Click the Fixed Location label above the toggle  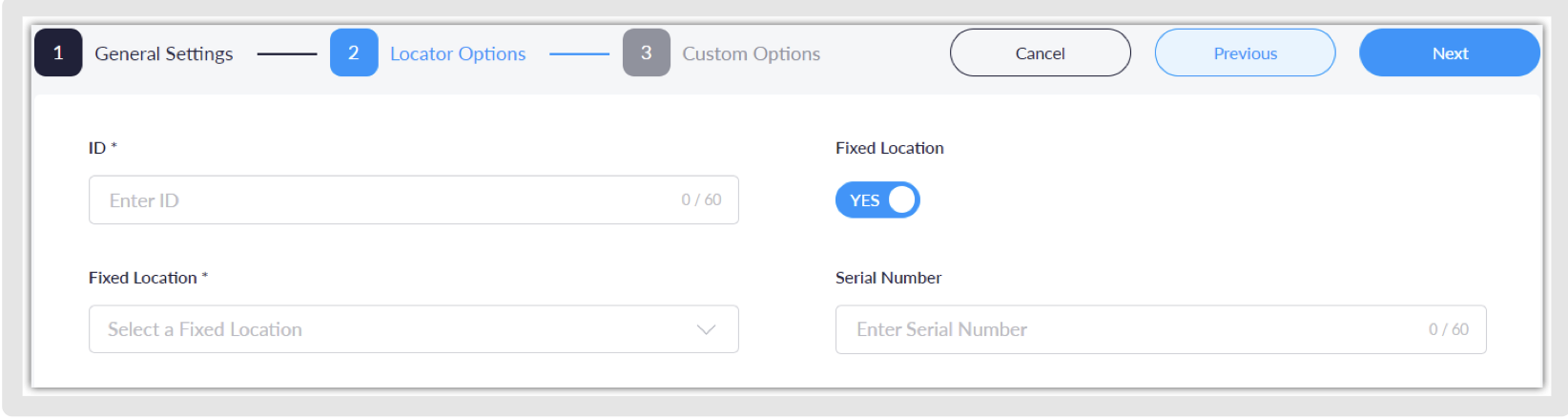coord(889,148)
